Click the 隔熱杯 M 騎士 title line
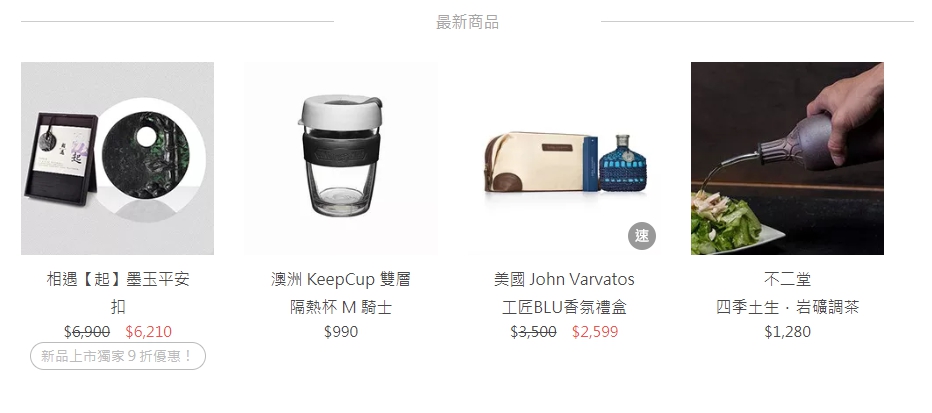Viewport: 932px width, 413px height. 341,307
